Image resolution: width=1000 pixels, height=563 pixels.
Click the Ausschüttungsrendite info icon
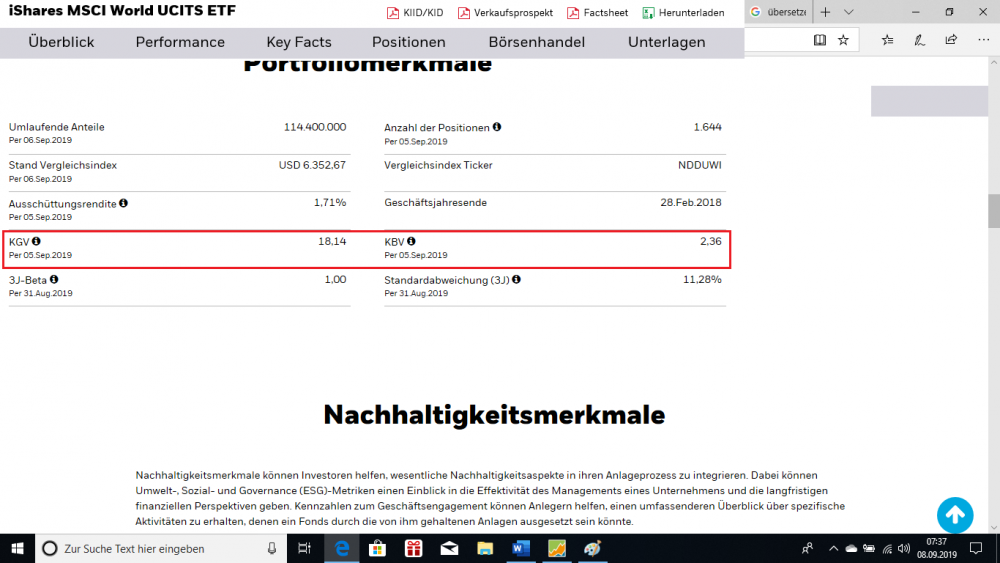(x=123, y=203)
